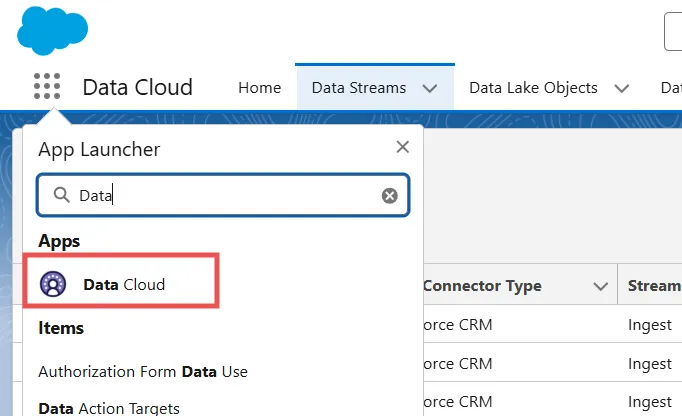682x416 pixels.
Task: Go to the Data Lake Objects tab
Action: click(x=533, y=88)
